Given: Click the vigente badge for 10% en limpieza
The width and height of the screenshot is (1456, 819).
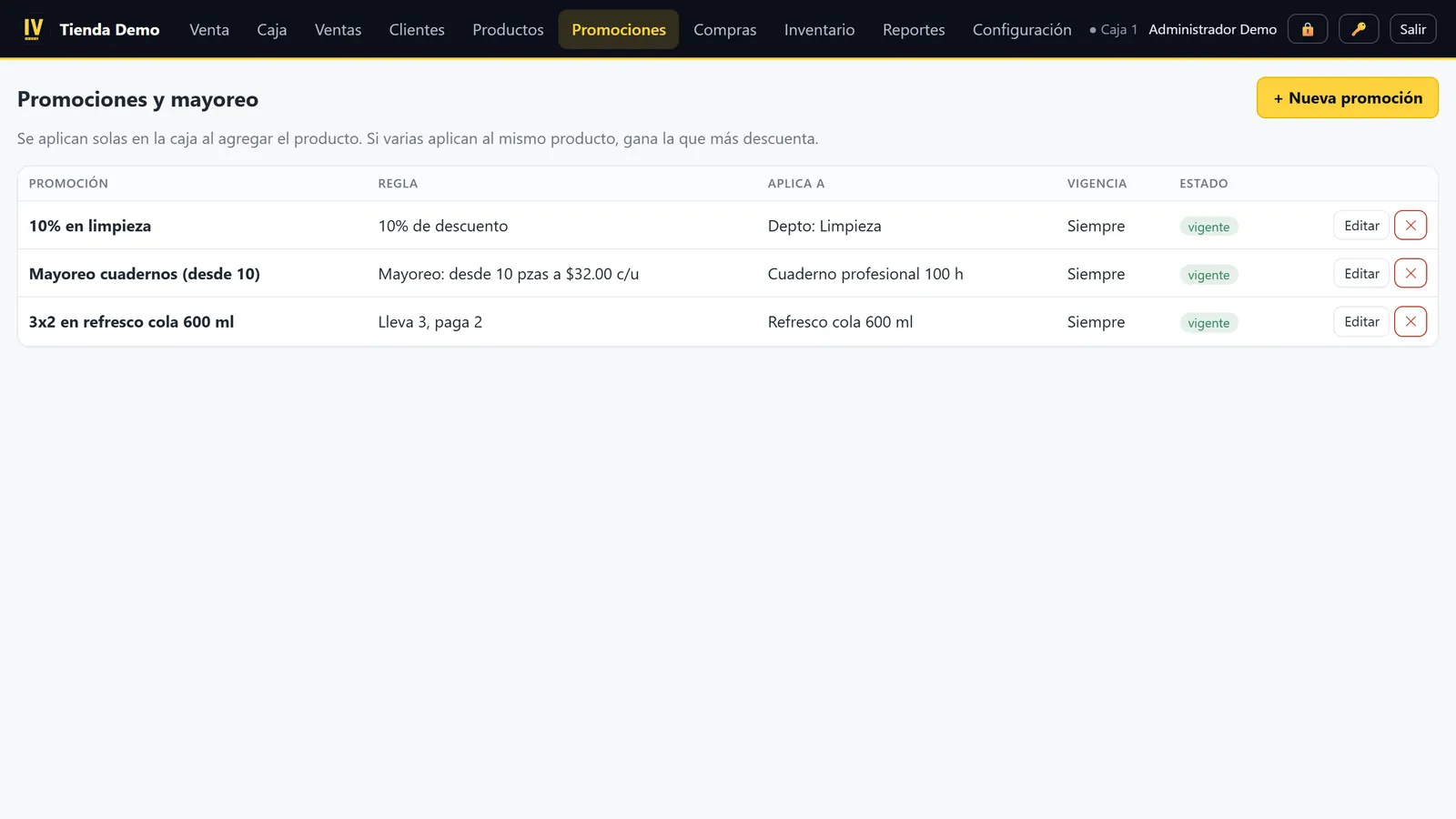Looking at the screenshot, I should pyautogui.click(x=1208, y=227).
